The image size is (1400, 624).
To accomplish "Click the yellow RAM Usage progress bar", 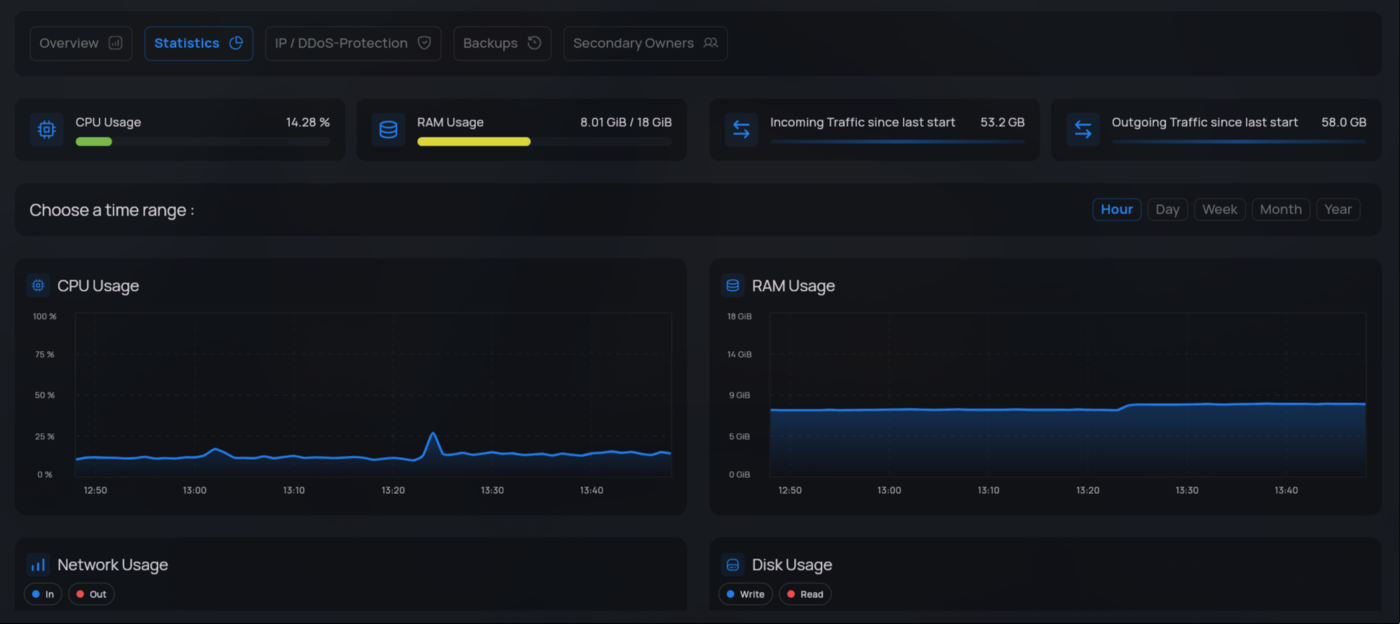I will (474, 141).
